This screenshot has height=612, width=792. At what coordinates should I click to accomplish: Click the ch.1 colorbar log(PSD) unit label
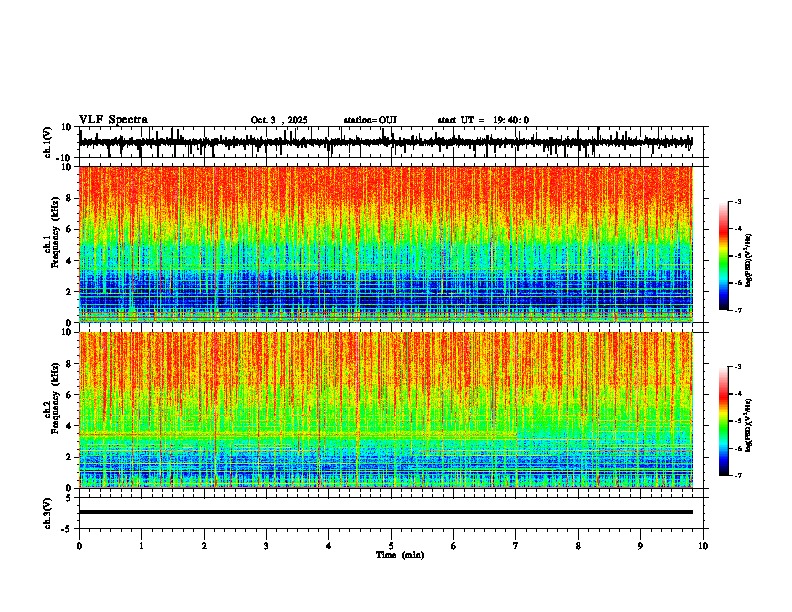click(748, 260)
